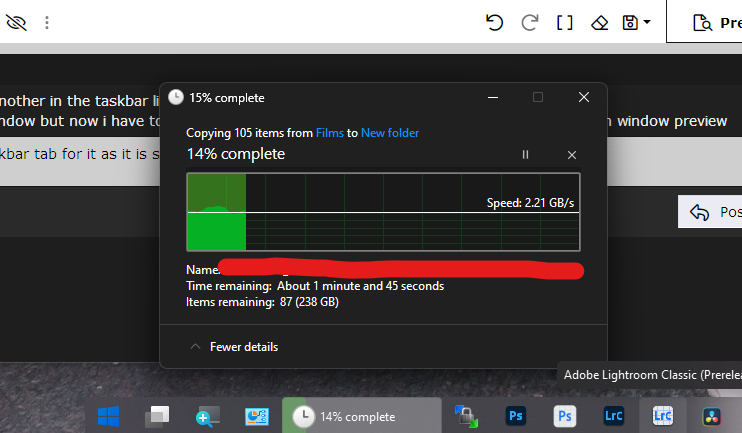Open the dark Photoshop taskbar icon

pyautogui.click(x=515, y=416)
